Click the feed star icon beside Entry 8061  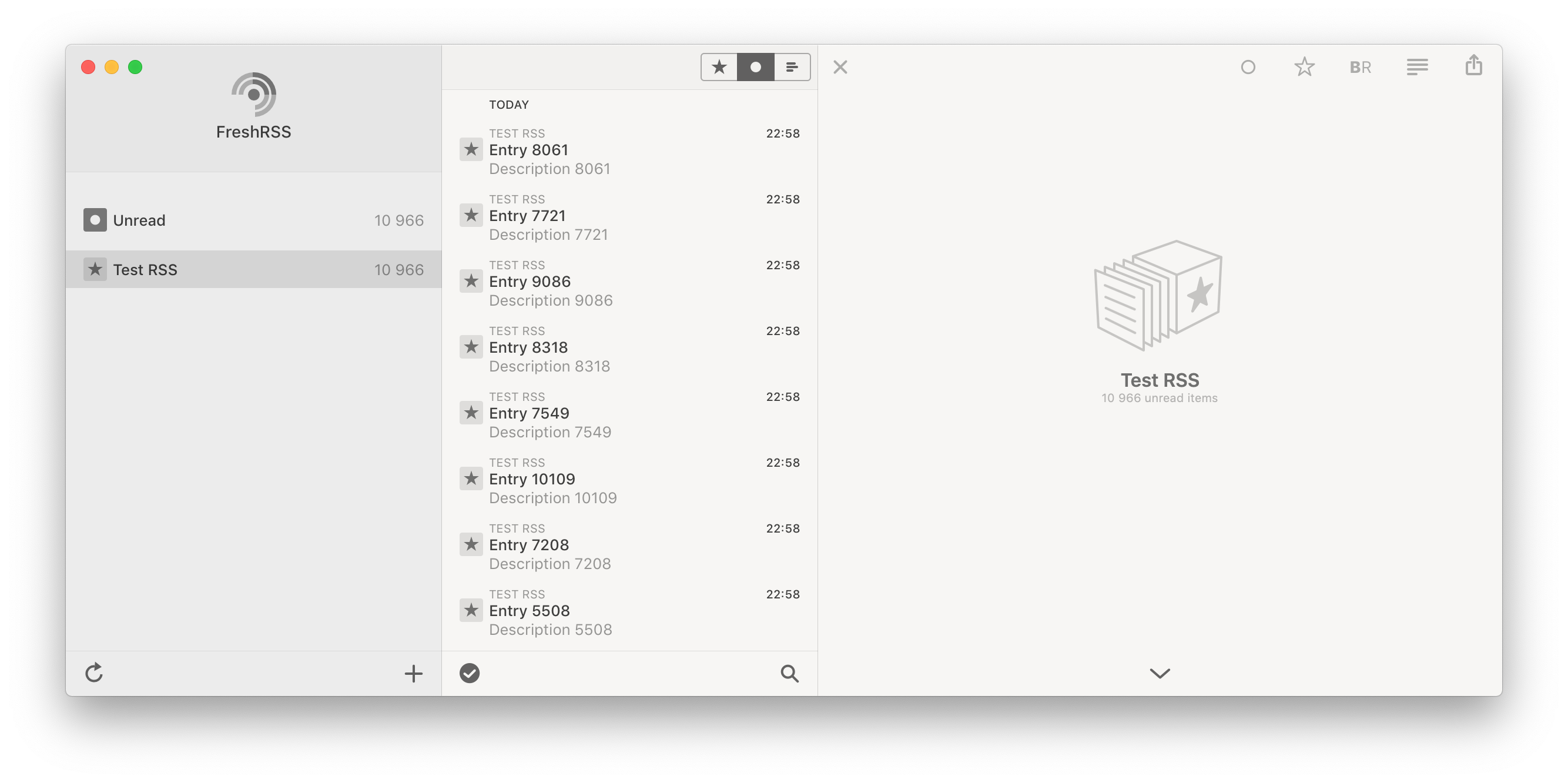pos(471,150)
